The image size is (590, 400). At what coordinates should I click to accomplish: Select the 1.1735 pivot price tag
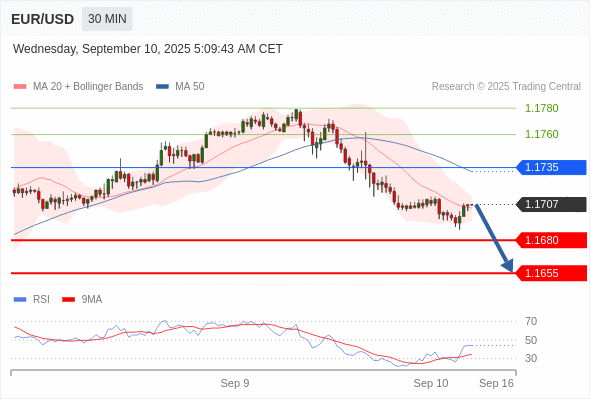click(x=551, y=167)
